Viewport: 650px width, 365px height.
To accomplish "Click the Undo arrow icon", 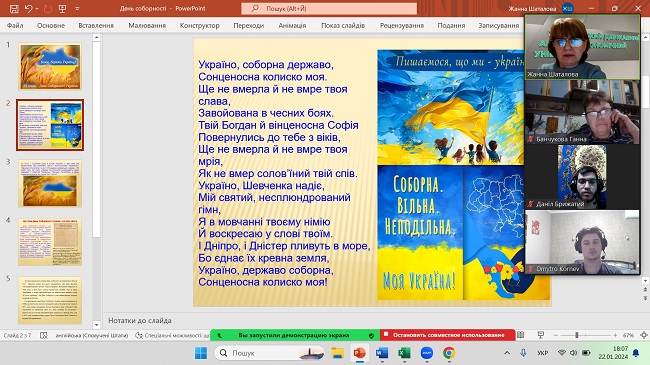I will coord(28,8).
